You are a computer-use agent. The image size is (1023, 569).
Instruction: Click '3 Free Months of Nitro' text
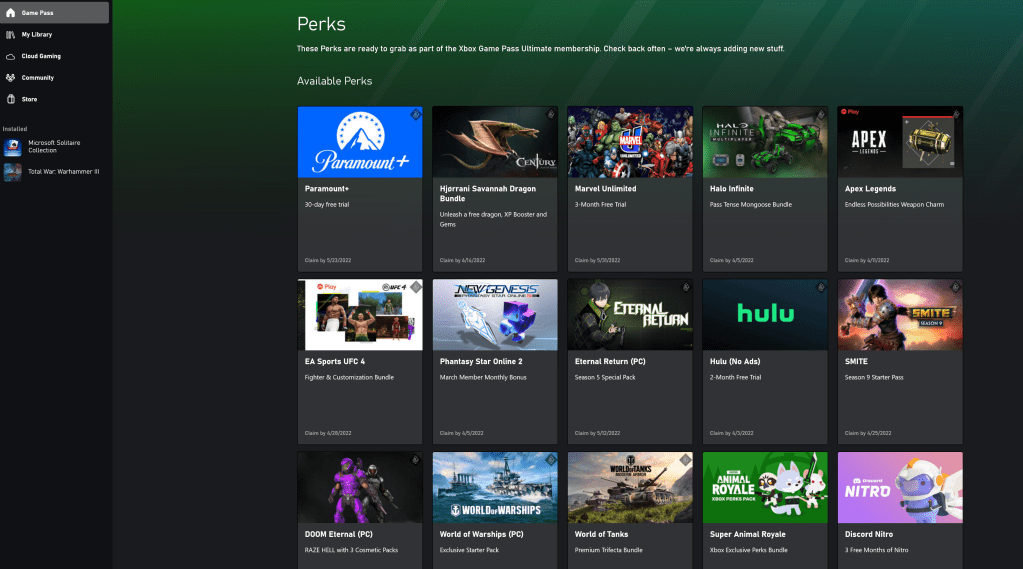[876, 550]
